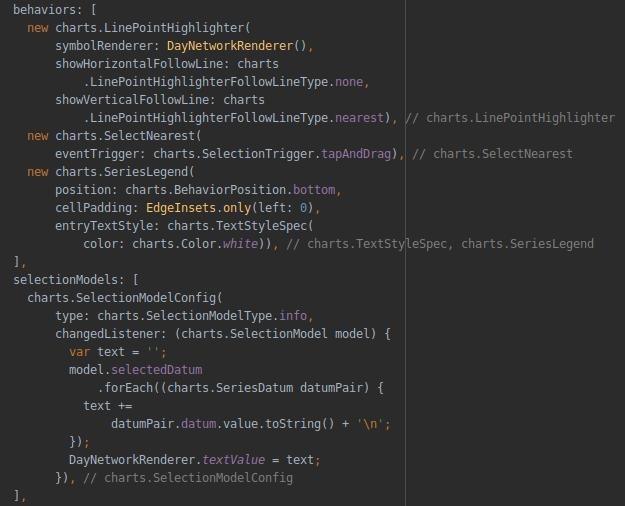Click the italic 'white' color value
Screen dimensions: 625x506
point(240,244)
